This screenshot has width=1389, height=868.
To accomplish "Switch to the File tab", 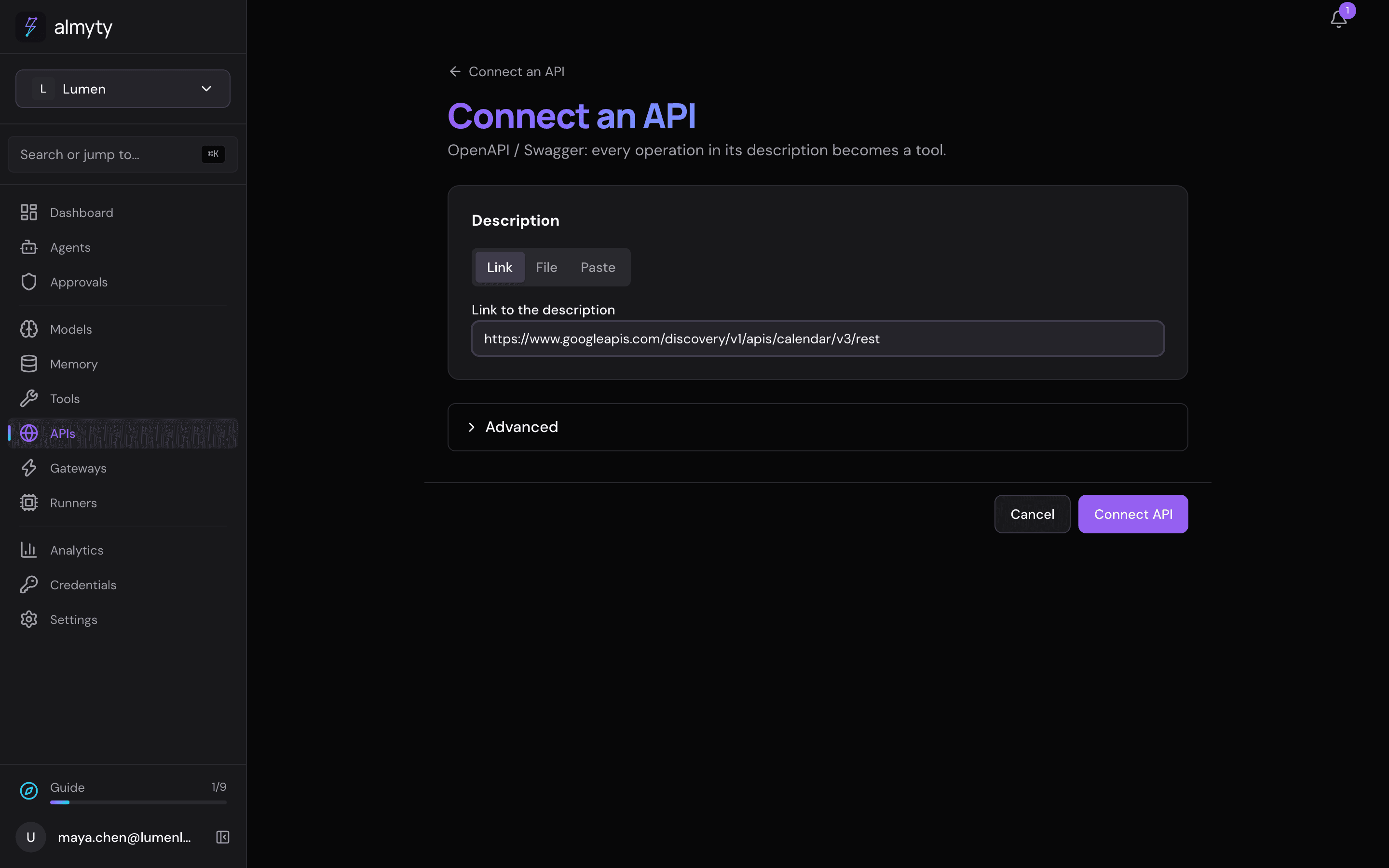I will tap(546, 268).
